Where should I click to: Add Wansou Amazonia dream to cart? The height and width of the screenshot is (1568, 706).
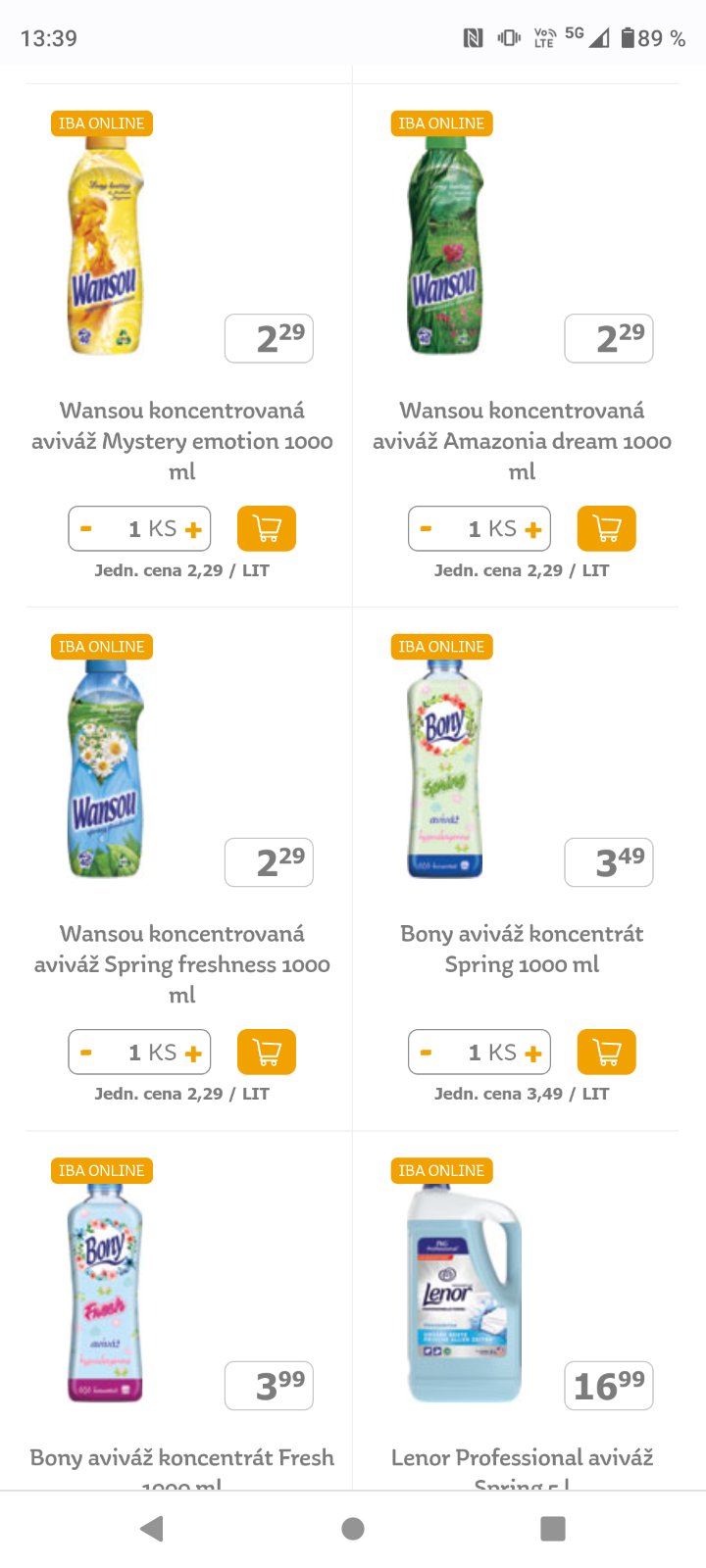pos(607,529)
